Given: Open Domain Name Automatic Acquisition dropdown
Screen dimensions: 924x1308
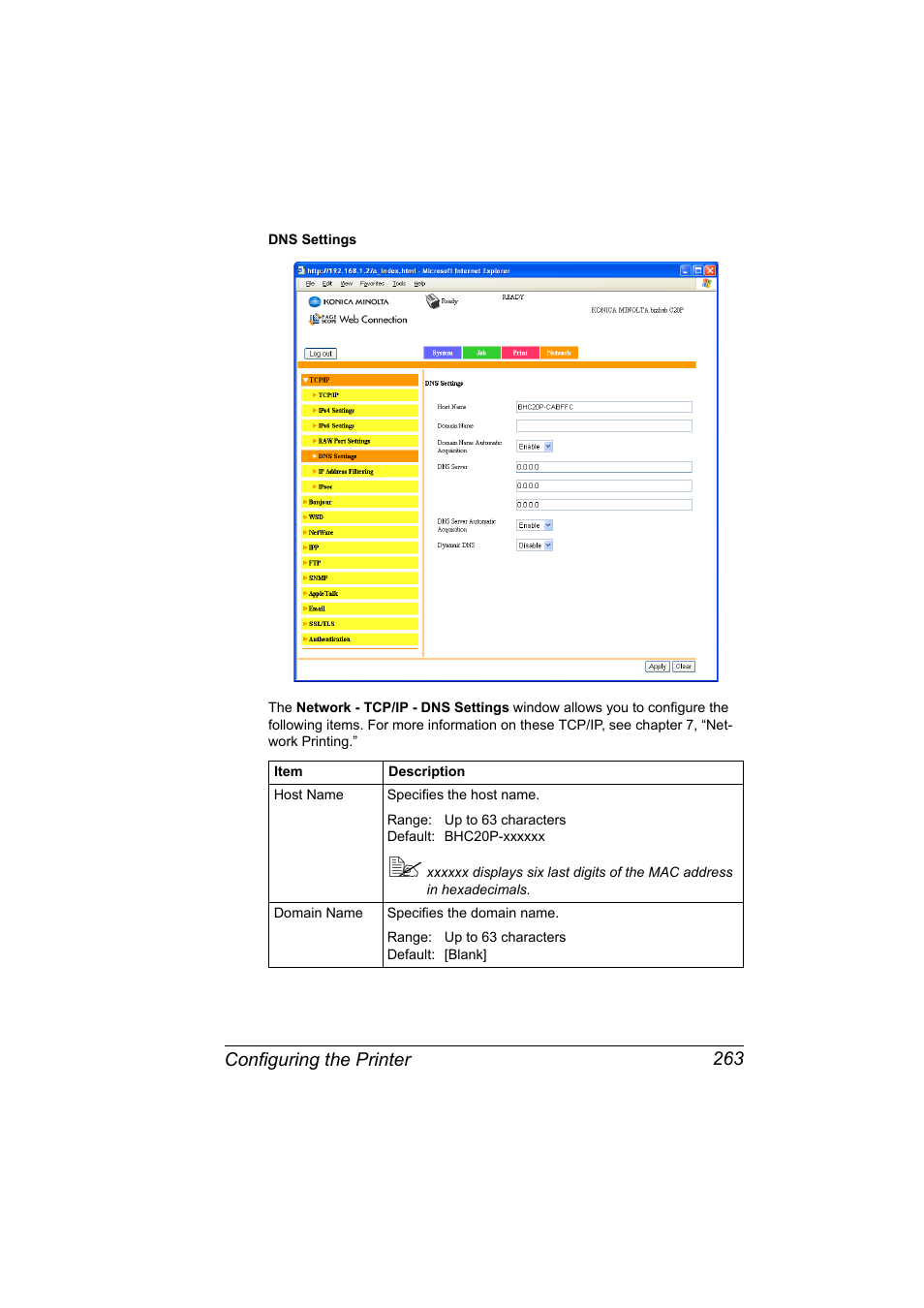Looking at the screenshot, I should [x=535, y=447].
